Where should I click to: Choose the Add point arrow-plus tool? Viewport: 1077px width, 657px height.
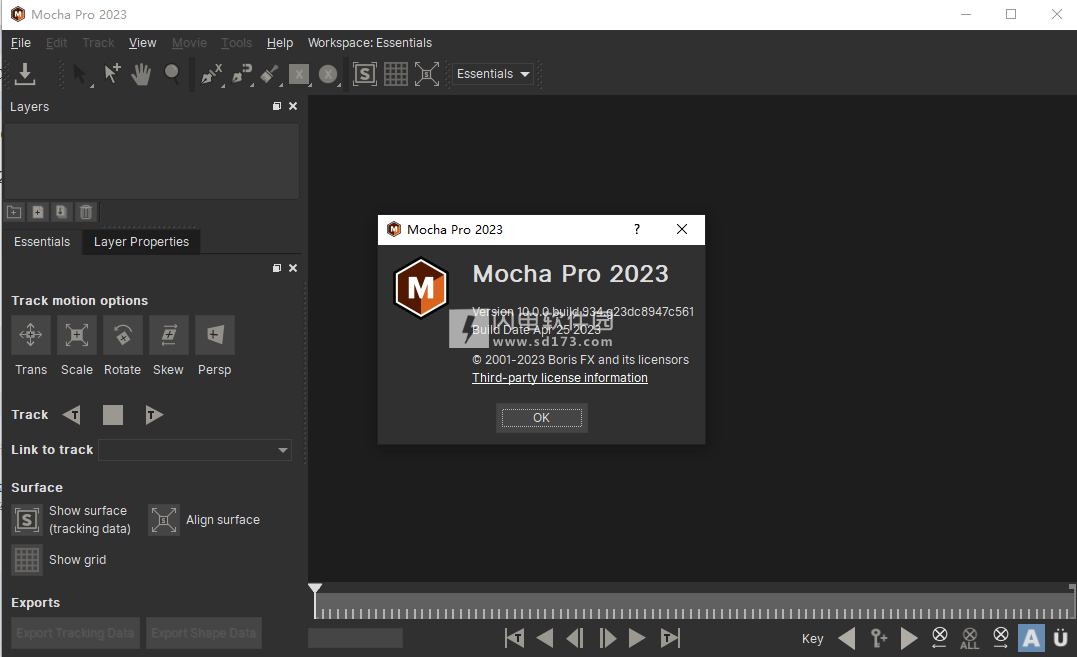(x=111, y=73)
